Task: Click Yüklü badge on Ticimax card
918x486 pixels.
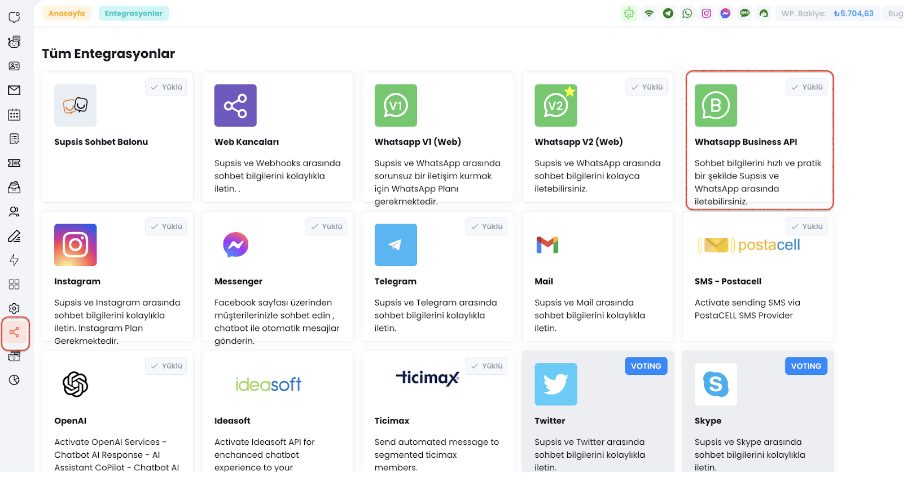Action: coord(487,366)
